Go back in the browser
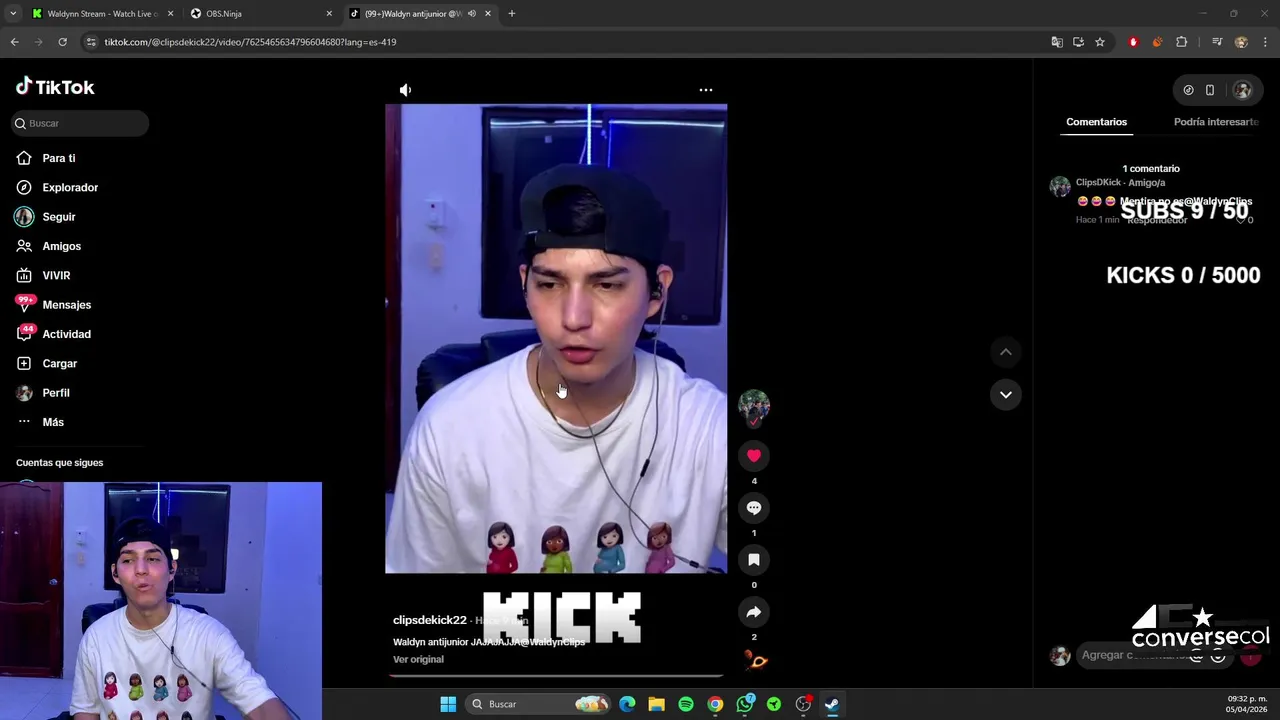1280x720 pixels. [14, 42]
